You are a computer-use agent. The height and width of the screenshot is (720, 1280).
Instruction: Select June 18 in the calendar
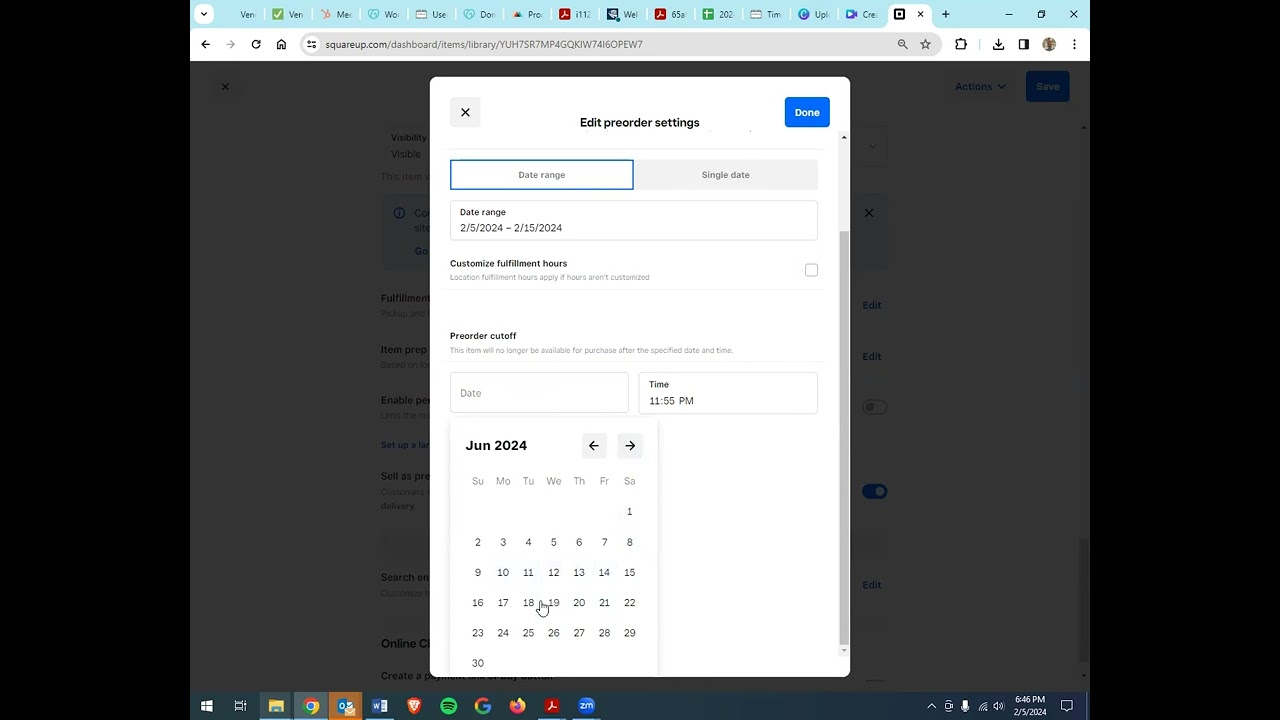click(x=528, y=603)
